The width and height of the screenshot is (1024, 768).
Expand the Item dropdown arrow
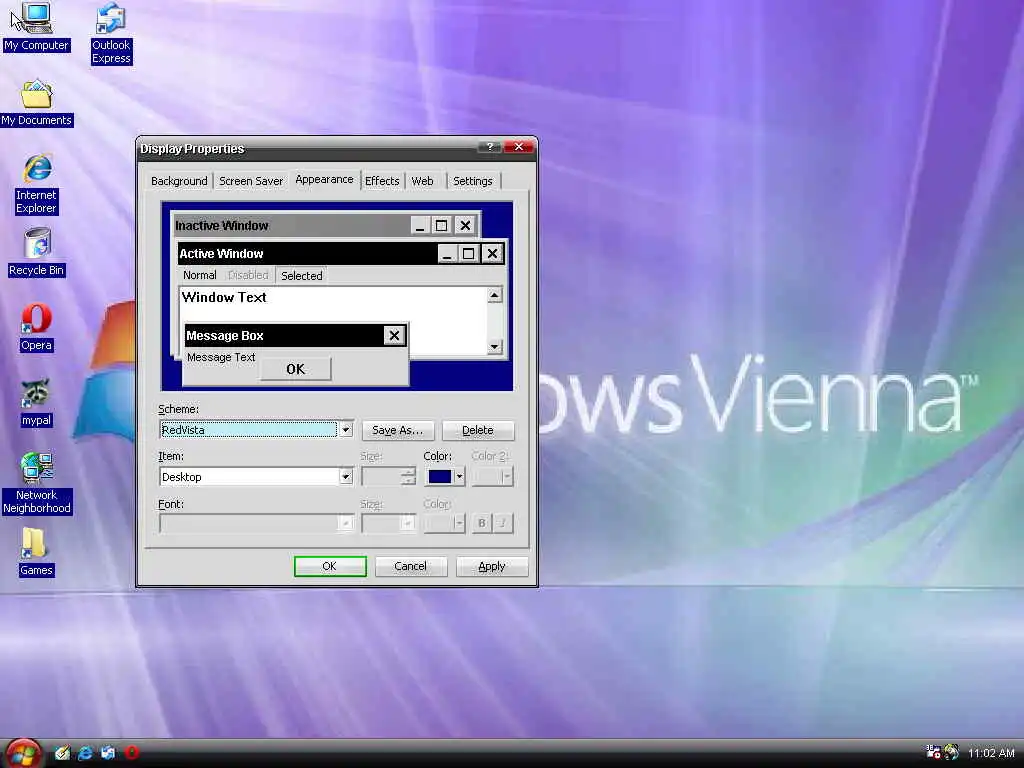coord(346,477)
